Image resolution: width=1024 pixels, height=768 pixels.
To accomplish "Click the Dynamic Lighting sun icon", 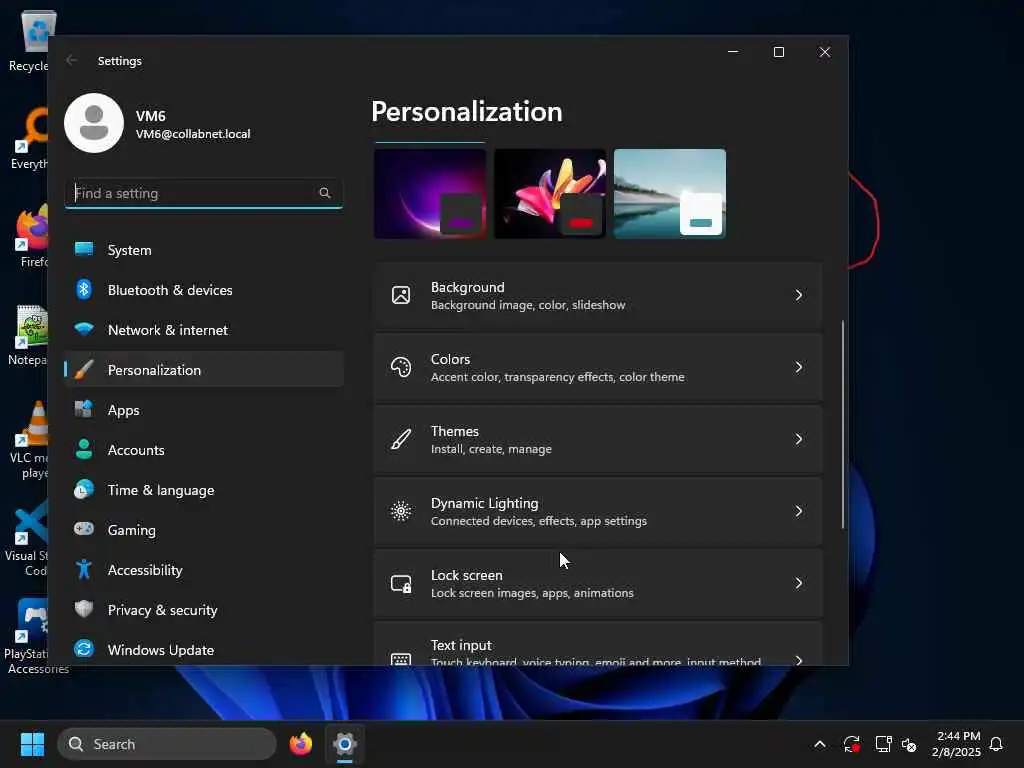I will [x=401, y=511].
